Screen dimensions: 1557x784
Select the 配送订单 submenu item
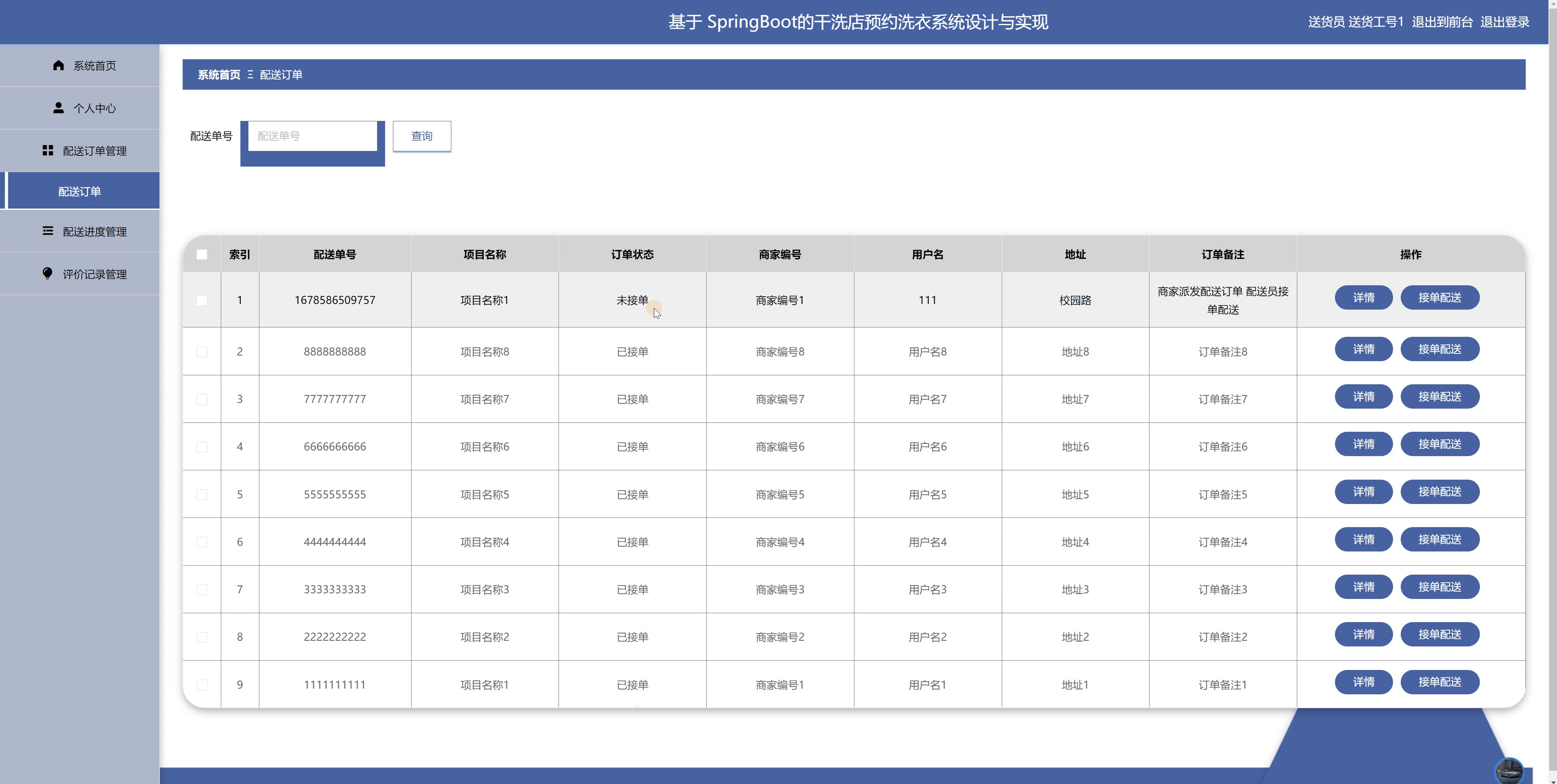[80, 191]
